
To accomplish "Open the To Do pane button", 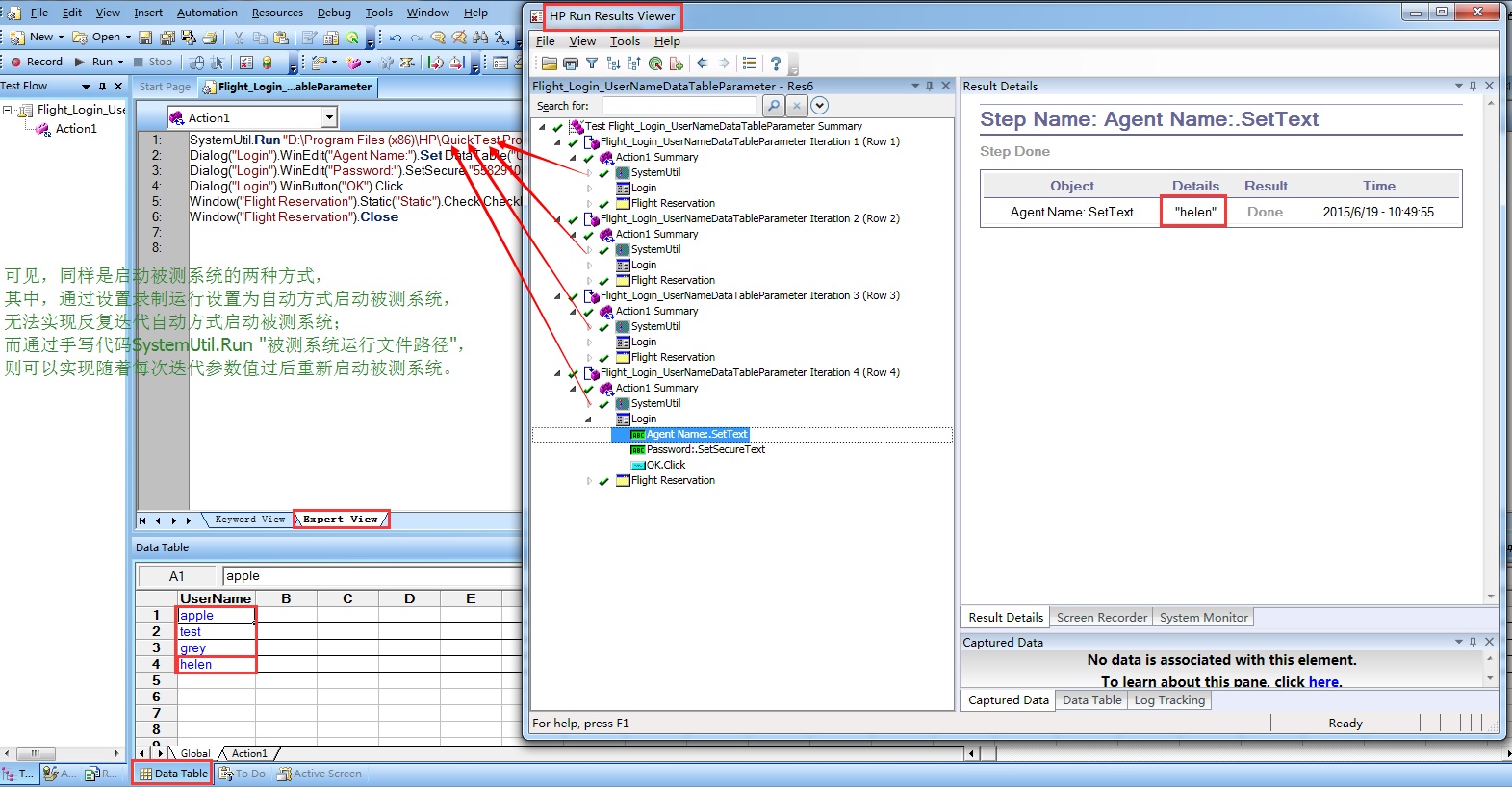I will coord(242,774).
